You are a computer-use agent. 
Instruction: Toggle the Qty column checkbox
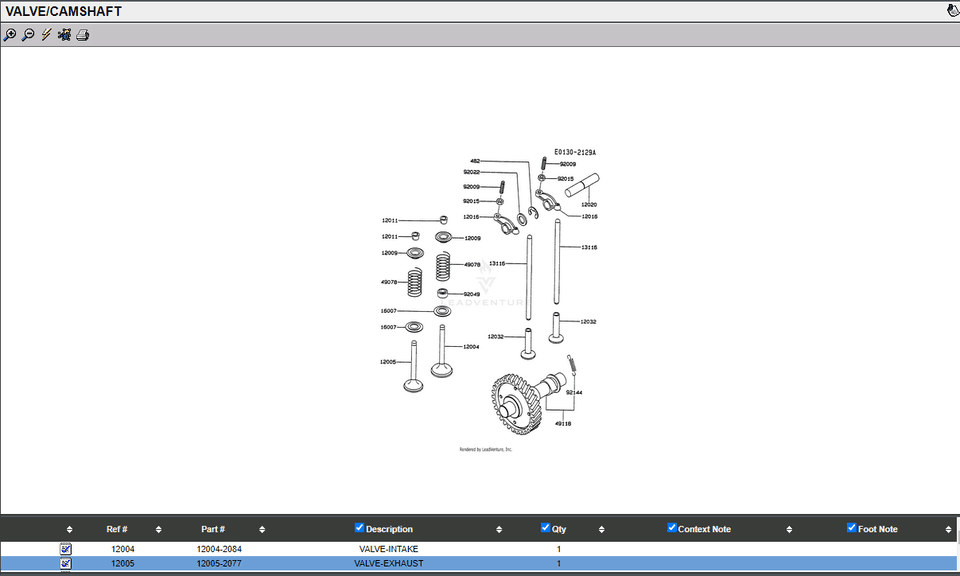pos(546,528)
